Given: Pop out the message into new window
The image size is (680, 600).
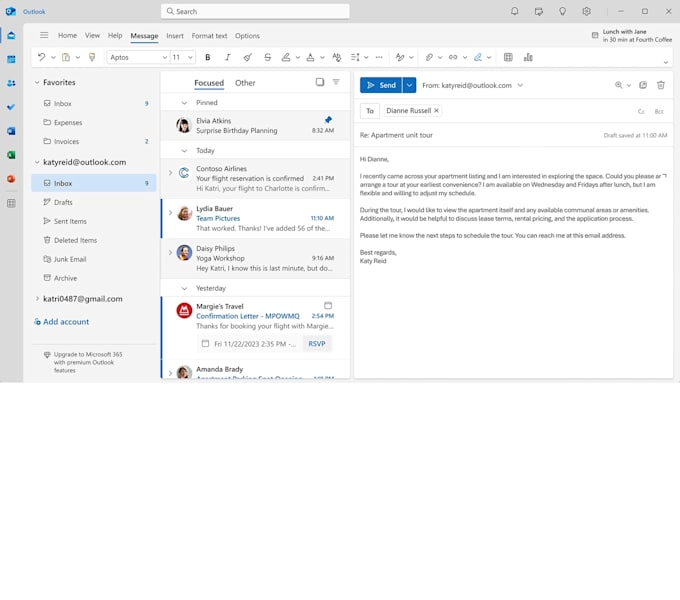Looking at the screenshot, I should pyautogui.click(x=643, y=85).
